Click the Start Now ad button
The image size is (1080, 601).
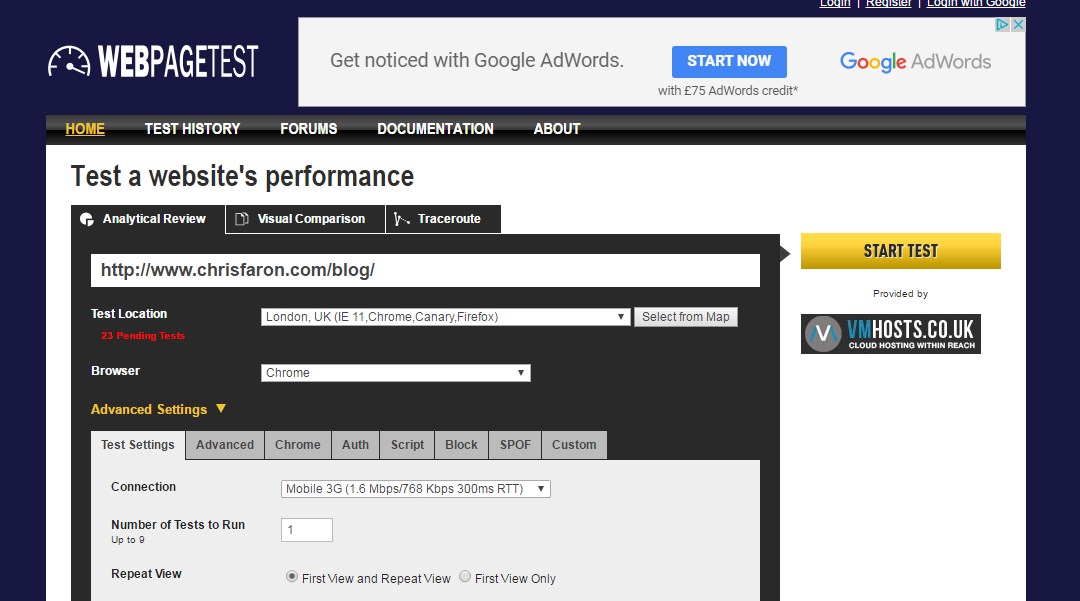click(729, 61)
